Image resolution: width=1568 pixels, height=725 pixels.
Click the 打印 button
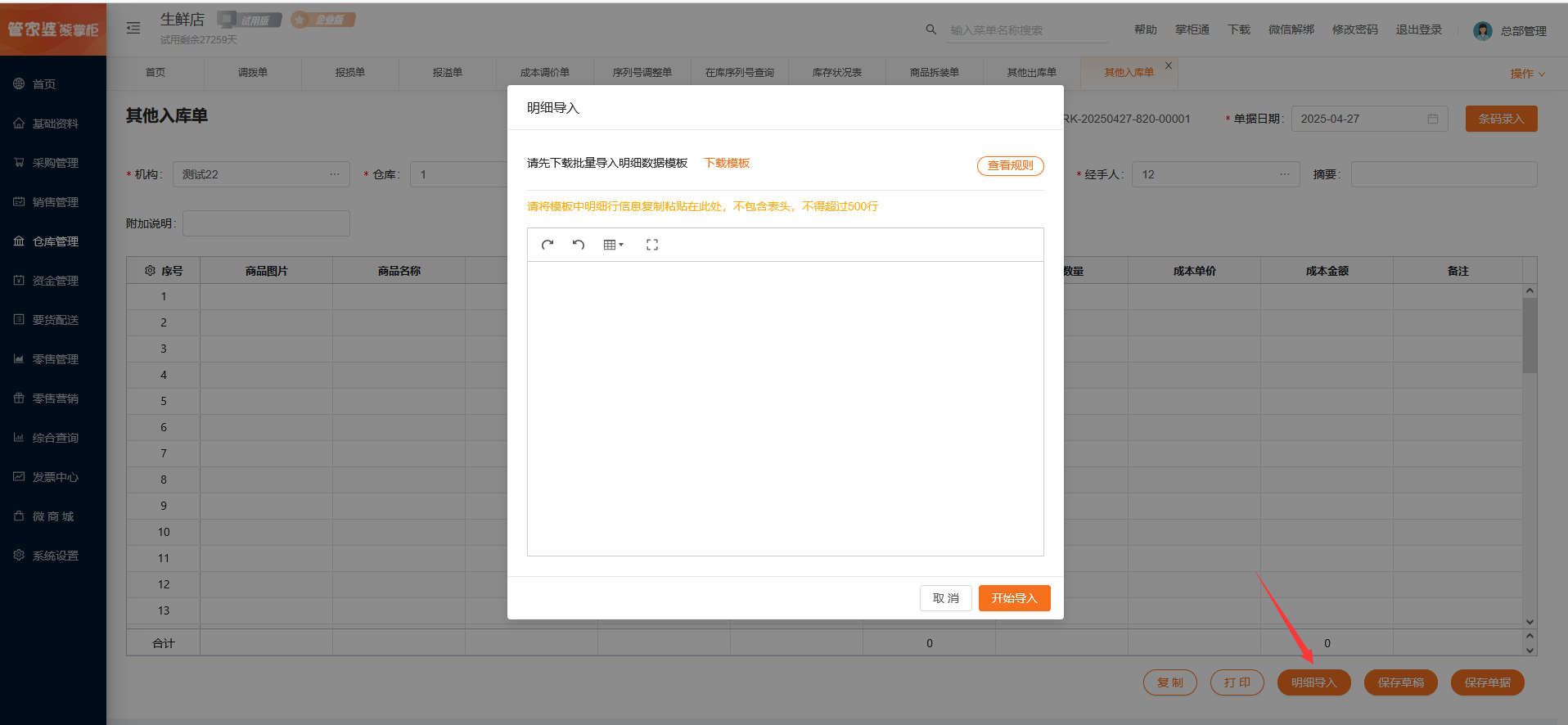tap(1237, 682)
